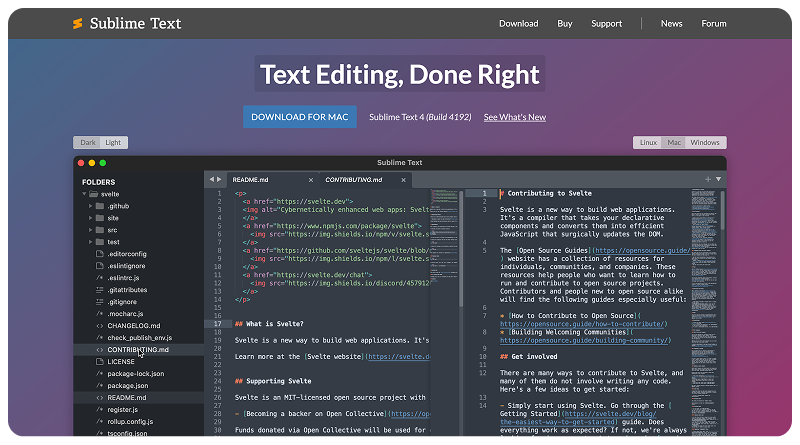Close the README.md tab
Image resolution: width=800 pixels, height=445 pixels.
point(311,180)
